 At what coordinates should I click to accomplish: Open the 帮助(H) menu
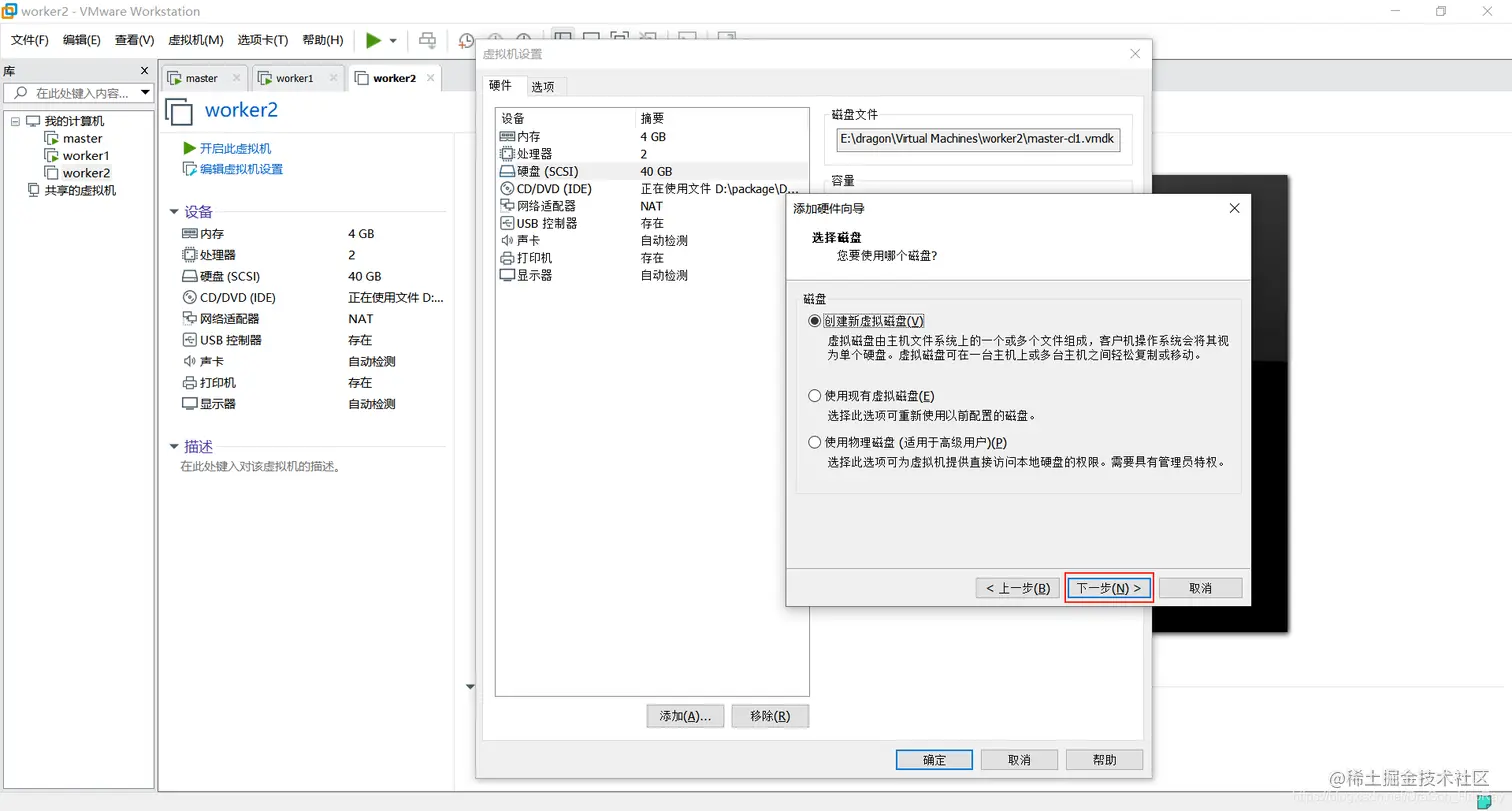321,40
